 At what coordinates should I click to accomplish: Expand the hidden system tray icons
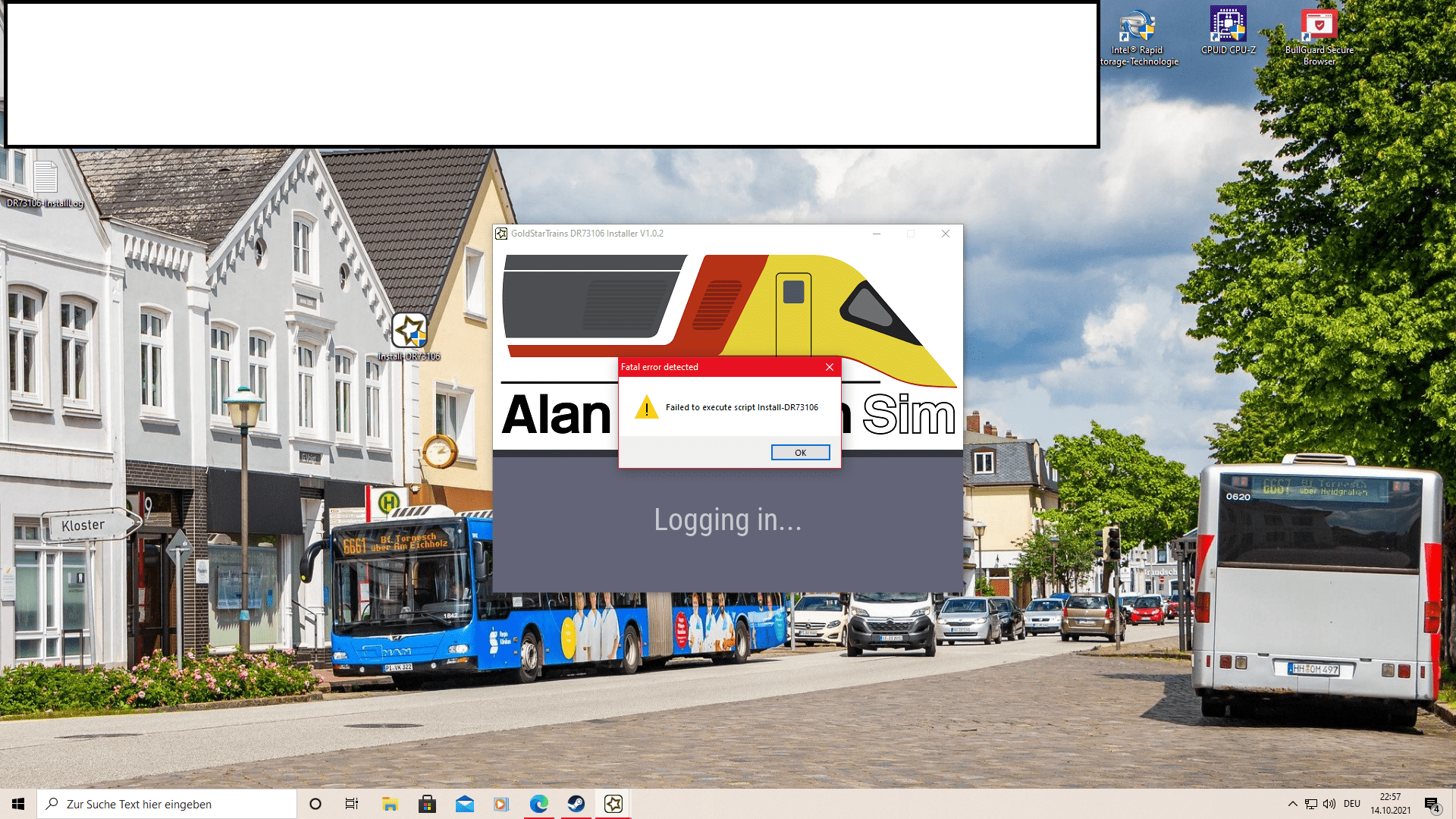1292,804
